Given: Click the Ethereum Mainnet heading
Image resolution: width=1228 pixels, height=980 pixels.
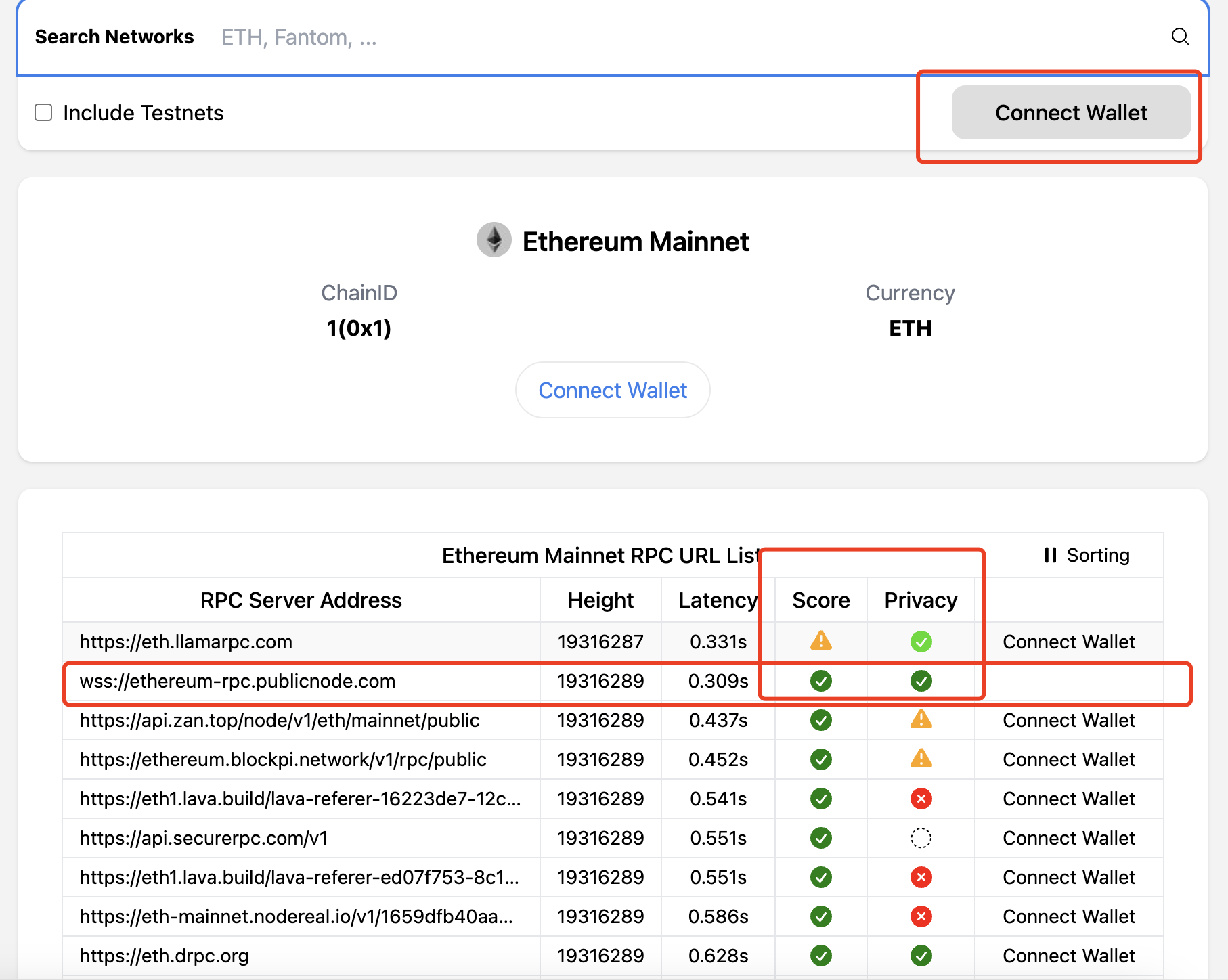Looking at the screenshot, I should (636, 241).
